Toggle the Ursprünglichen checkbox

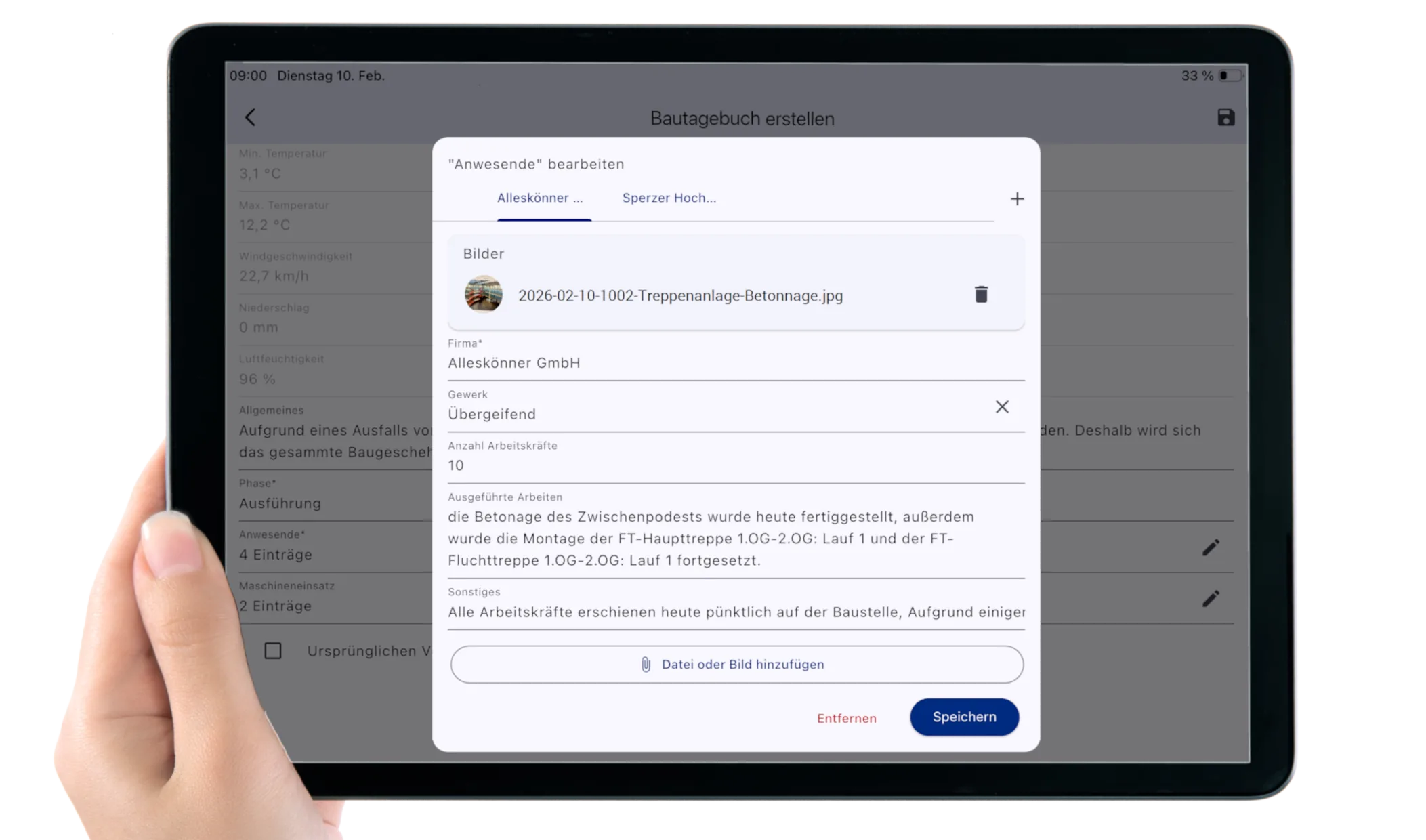(x=272, y=651)
